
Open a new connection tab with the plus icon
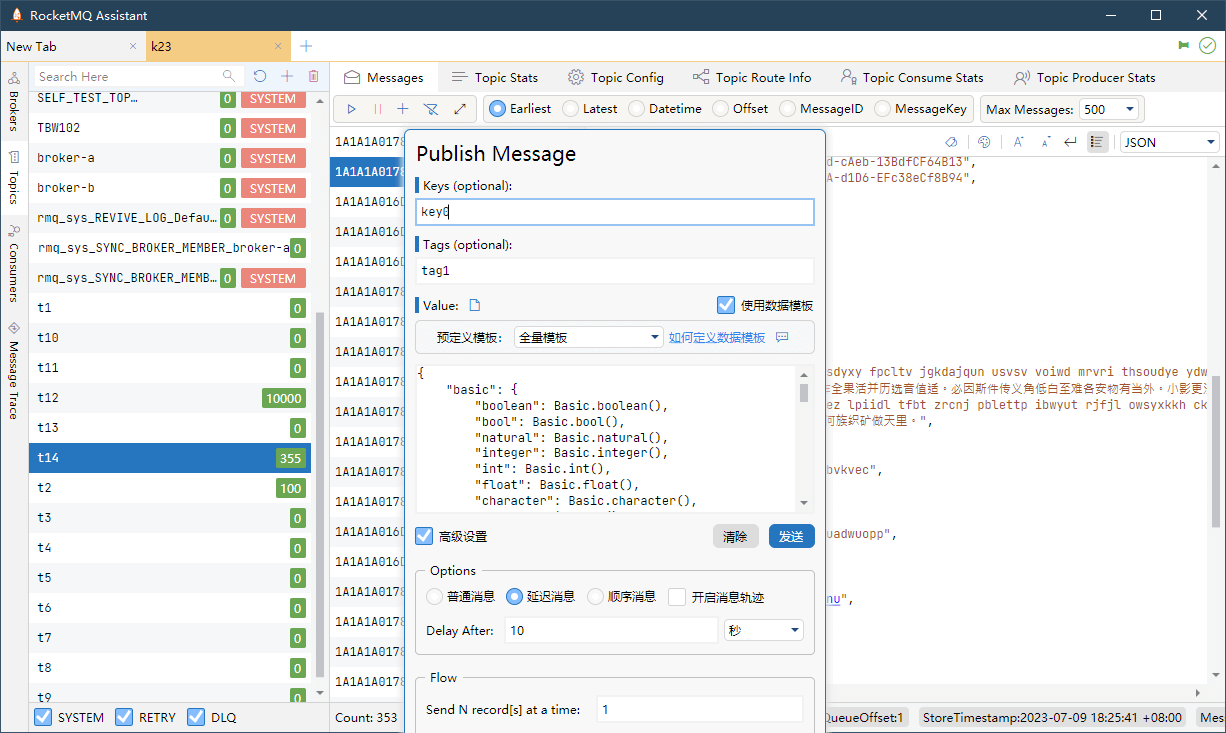pos(306,46)
